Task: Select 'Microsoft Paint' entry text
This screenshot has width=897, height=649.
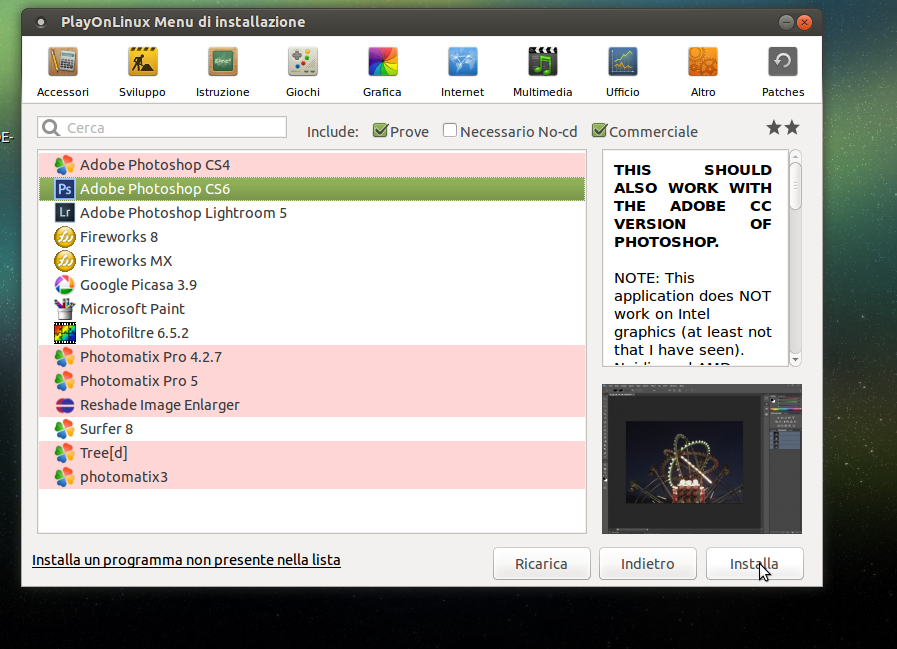Action: (132, 309)
